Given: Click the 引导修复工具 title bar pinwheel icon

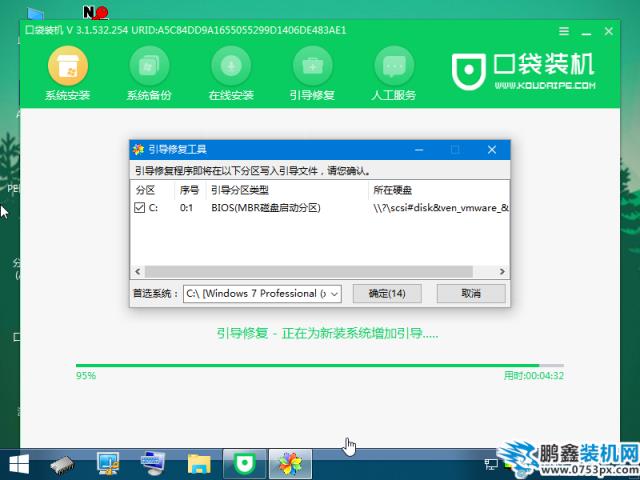Looking at the screenshot, I should coord(138,150).
